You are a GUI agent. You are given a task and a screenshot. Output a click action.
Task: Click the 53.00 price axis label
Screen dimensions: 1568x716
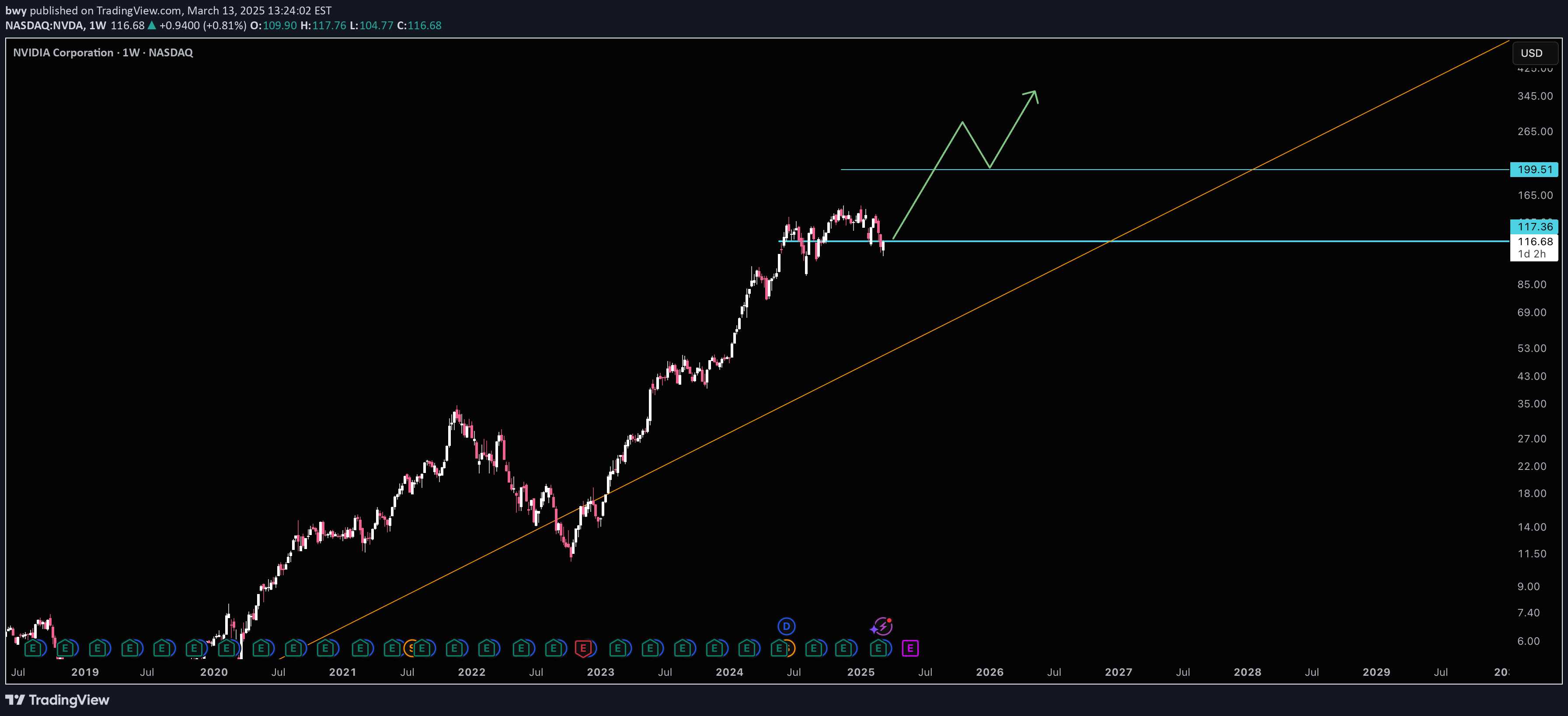[1531, 348]
